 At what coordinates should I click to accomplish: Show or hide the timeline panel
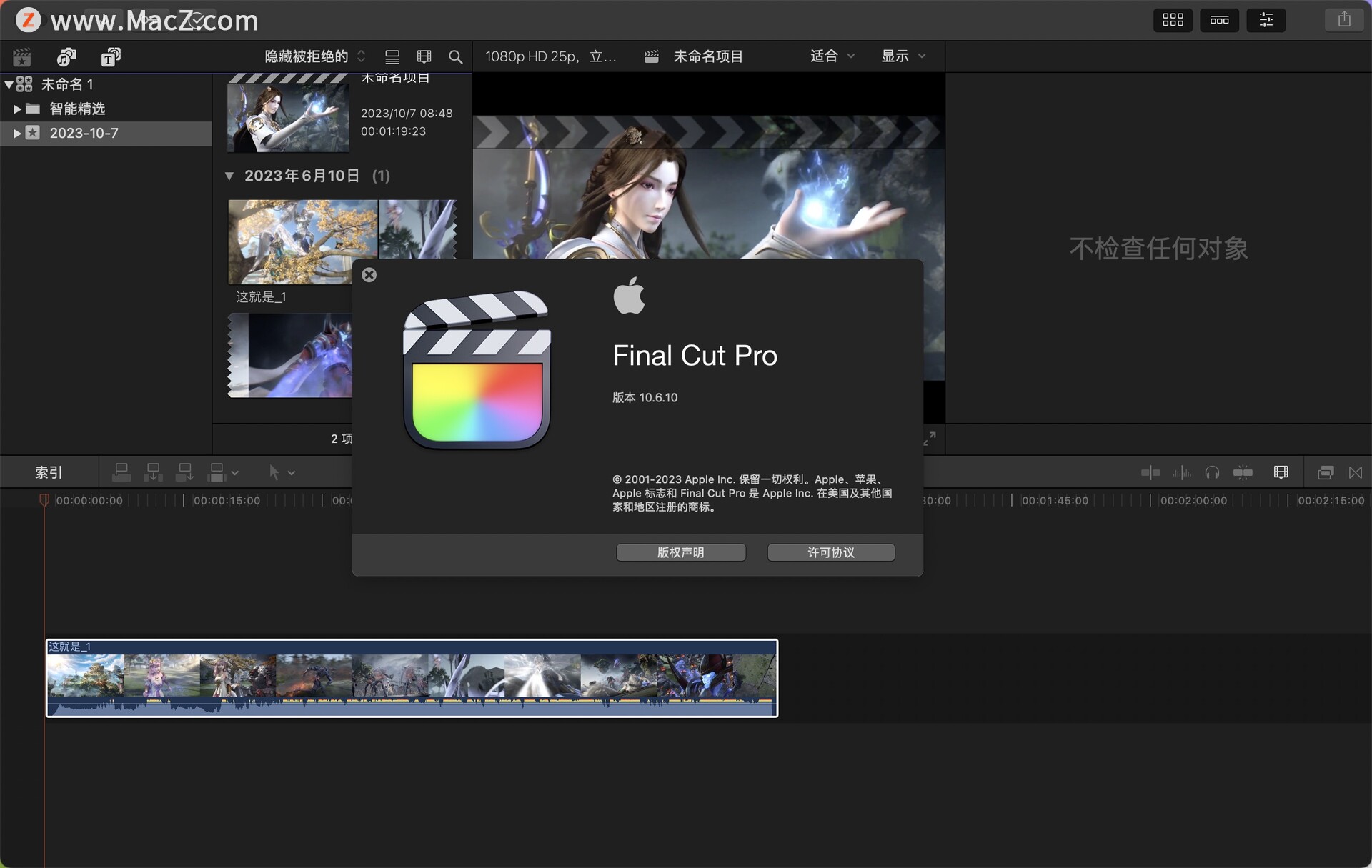coord(1219,20)
